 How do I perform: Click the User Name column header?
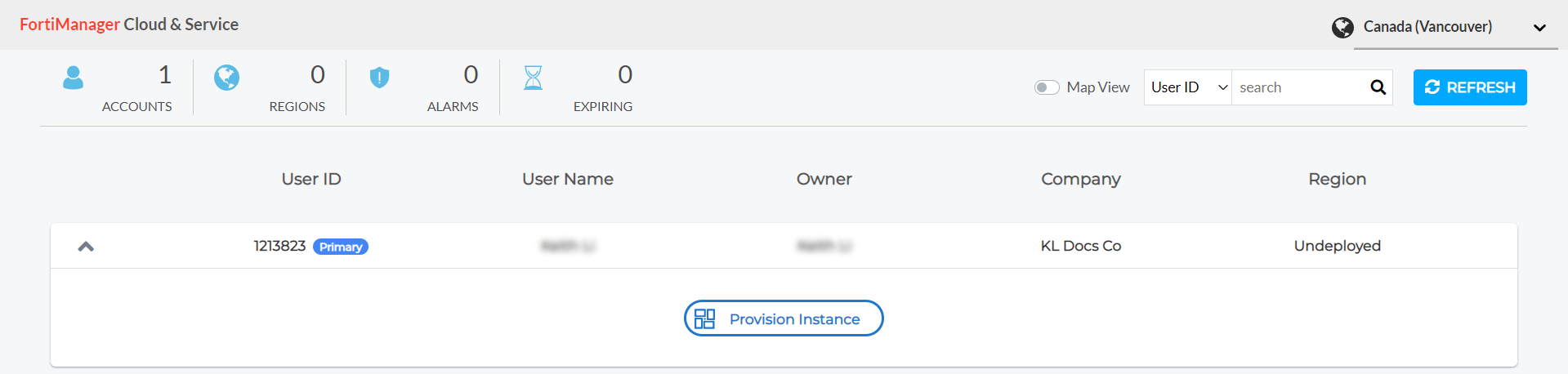click(568, 179)
